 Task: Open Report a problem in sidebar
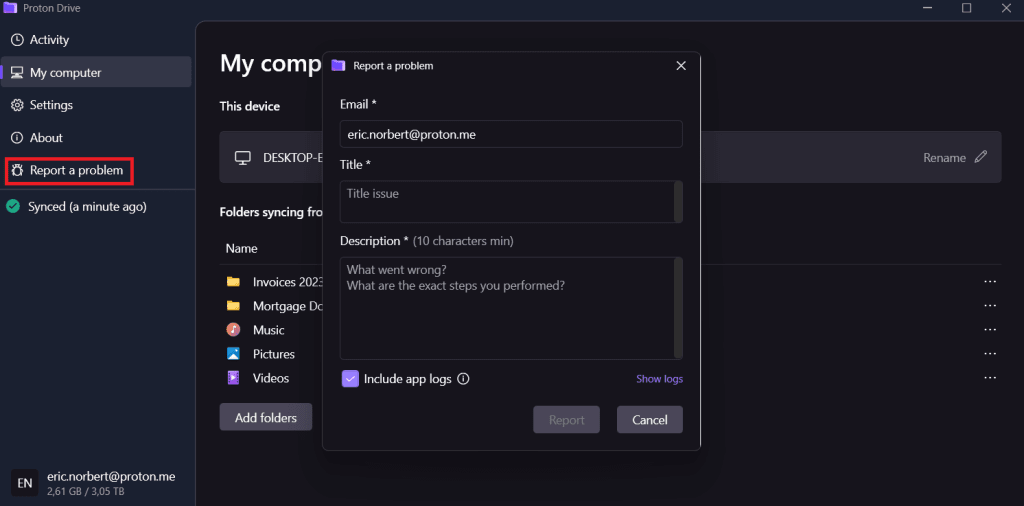pyautogui.click(x=70, y=170)
